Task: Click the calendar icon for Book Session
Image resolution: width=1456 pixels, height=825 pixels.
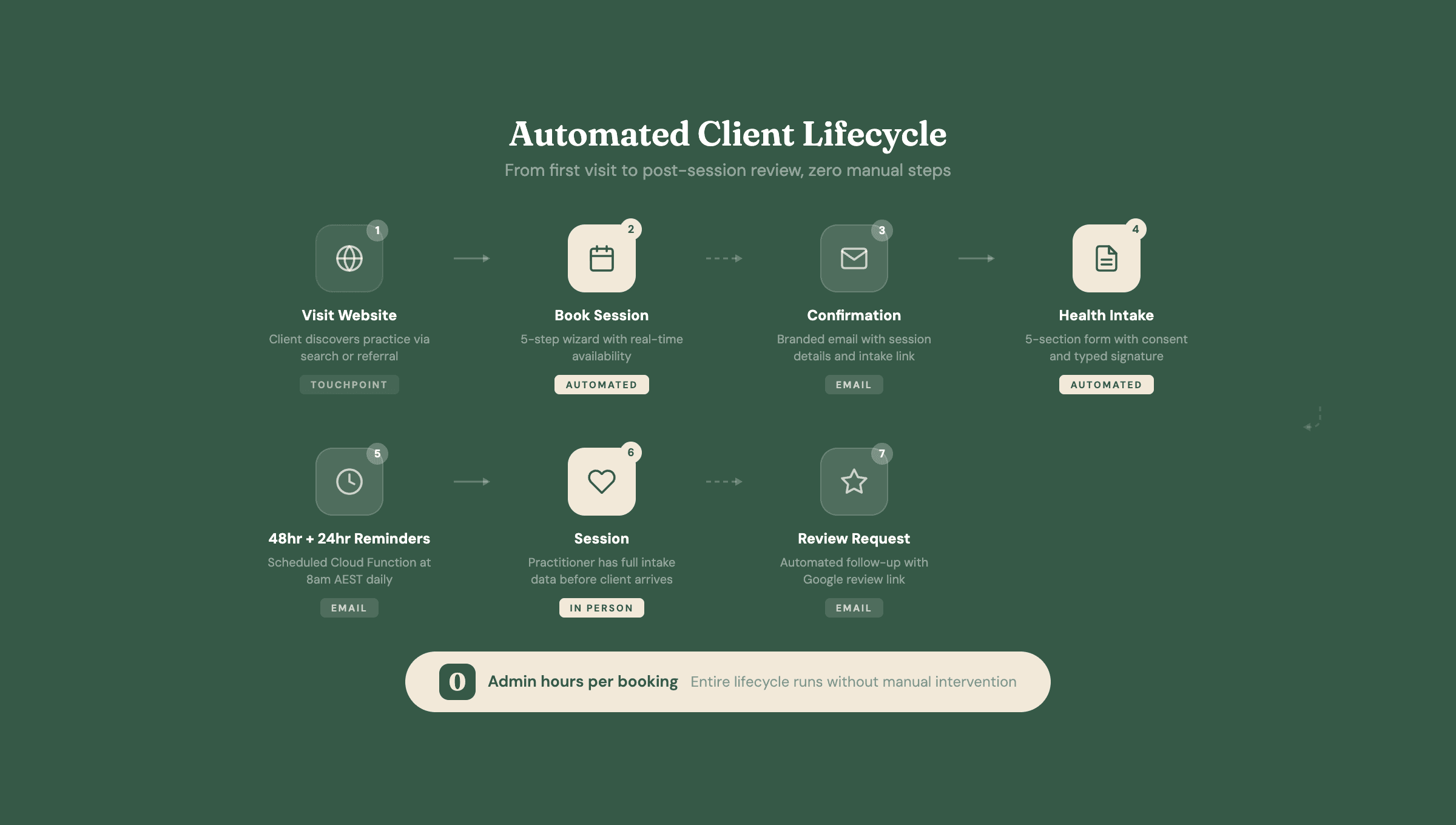Action: tap(602, 258)
